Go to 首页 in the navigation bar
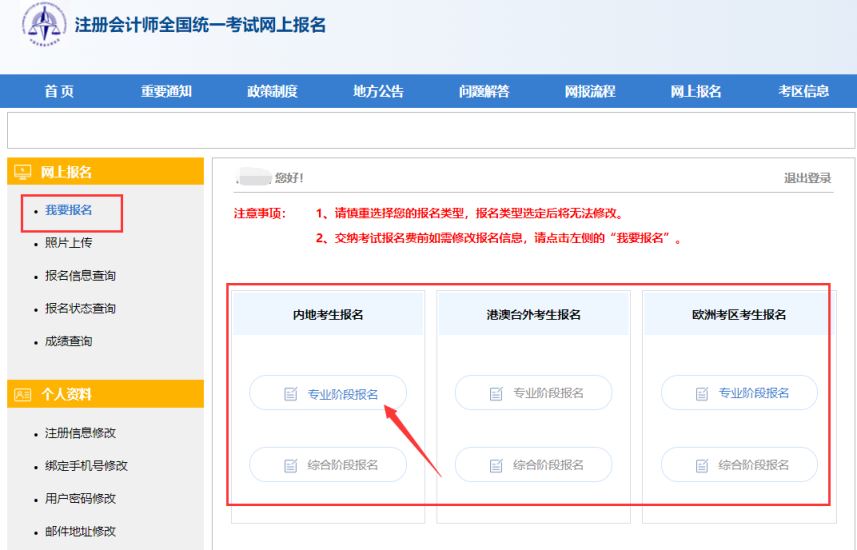This screenshot has width=857, height=550. pyautogui.click(x=57, y=92)
